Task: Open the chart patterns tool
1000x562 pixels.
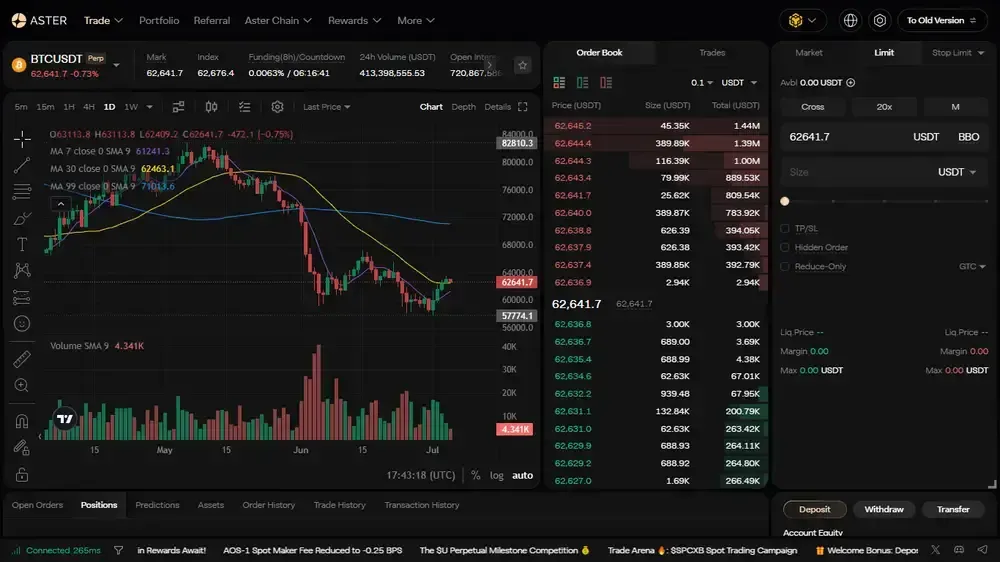Action: [x=22, y=270]
